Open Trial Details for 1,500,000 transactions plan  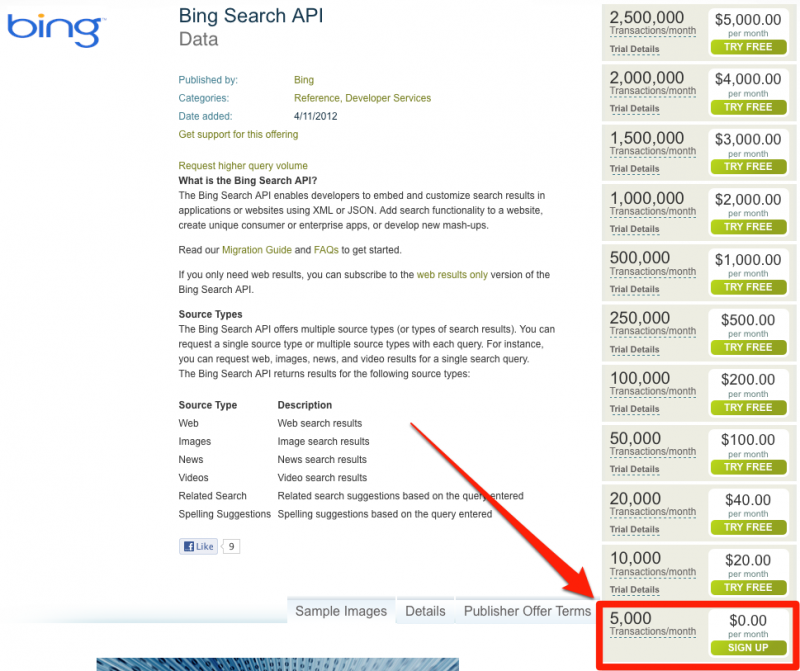(635, 169)
